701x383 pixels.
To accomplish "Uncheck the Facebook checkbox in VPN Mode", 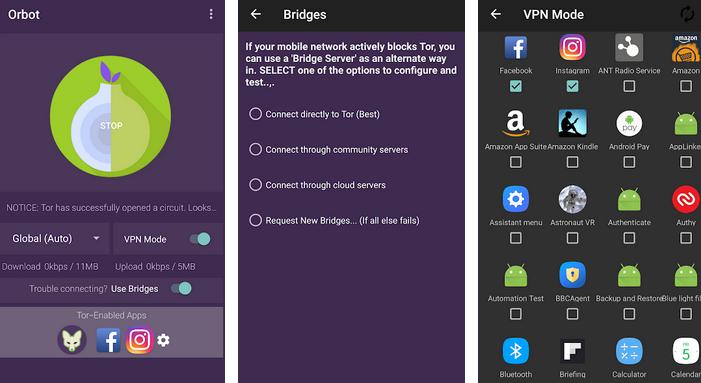I will point(515,86).
